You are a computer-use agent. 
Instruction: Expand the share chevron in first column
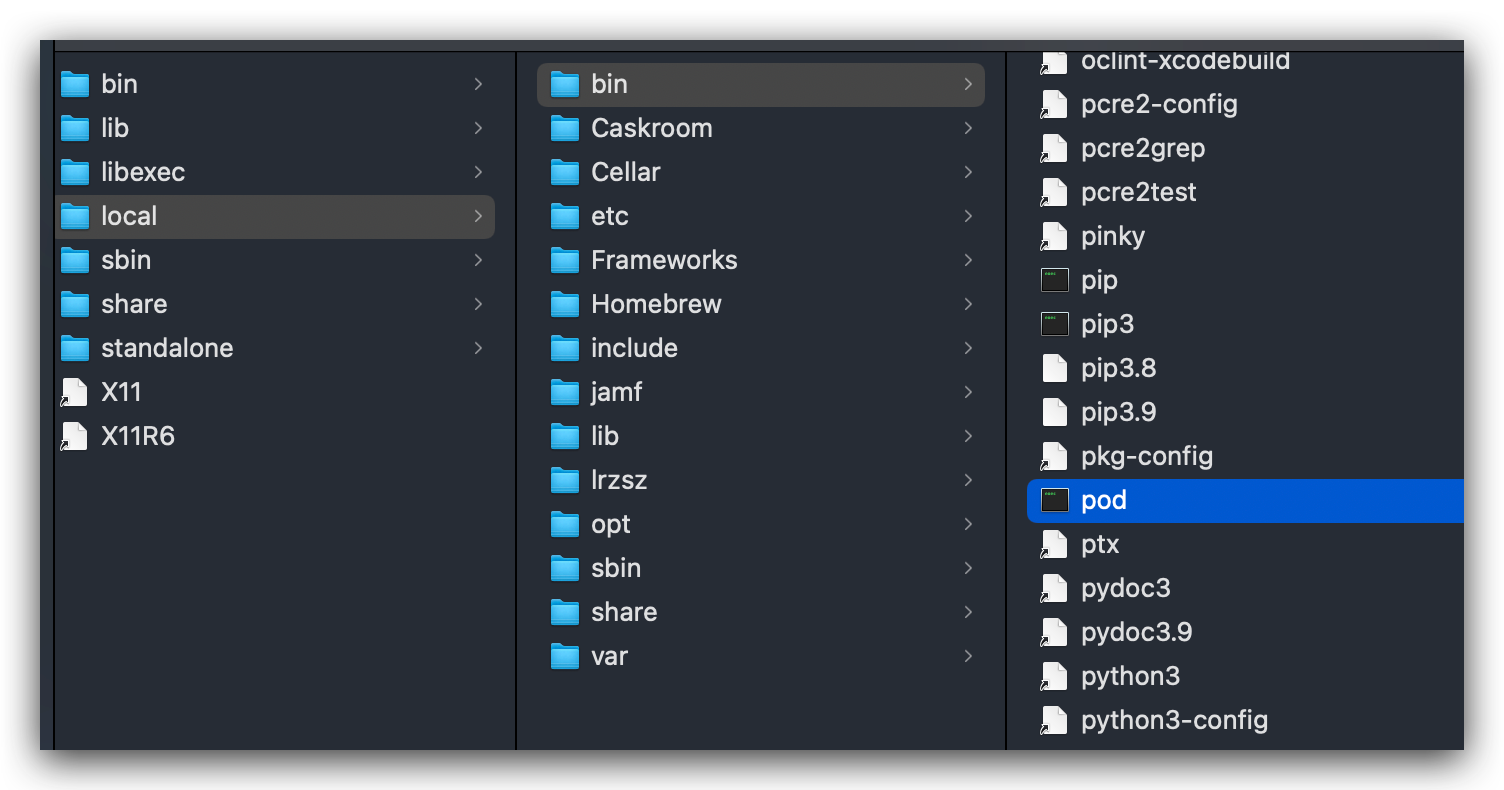pyautogui.click(x=479, y=304)
